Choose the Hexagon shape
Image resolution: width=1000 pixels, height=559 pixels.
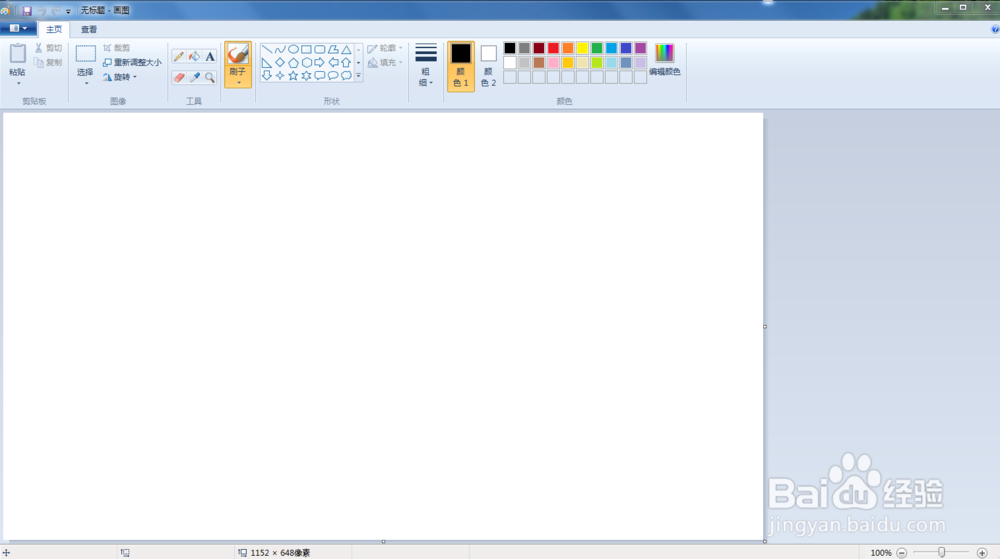(x=307, y=62)
